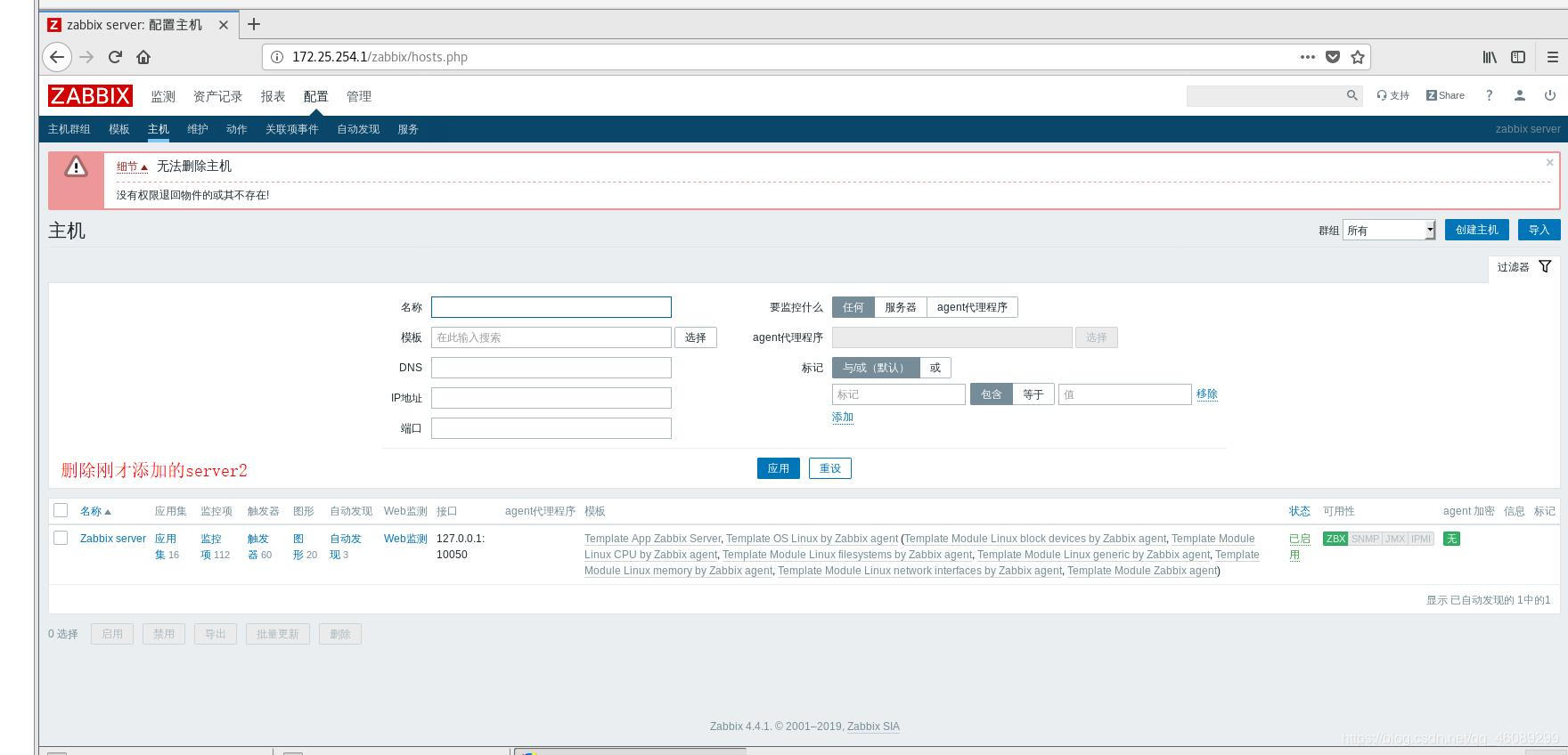Viewport: 1568px width, 755px height.
Task: Go to 自动发现 submenu
Action: coord(358,129)
